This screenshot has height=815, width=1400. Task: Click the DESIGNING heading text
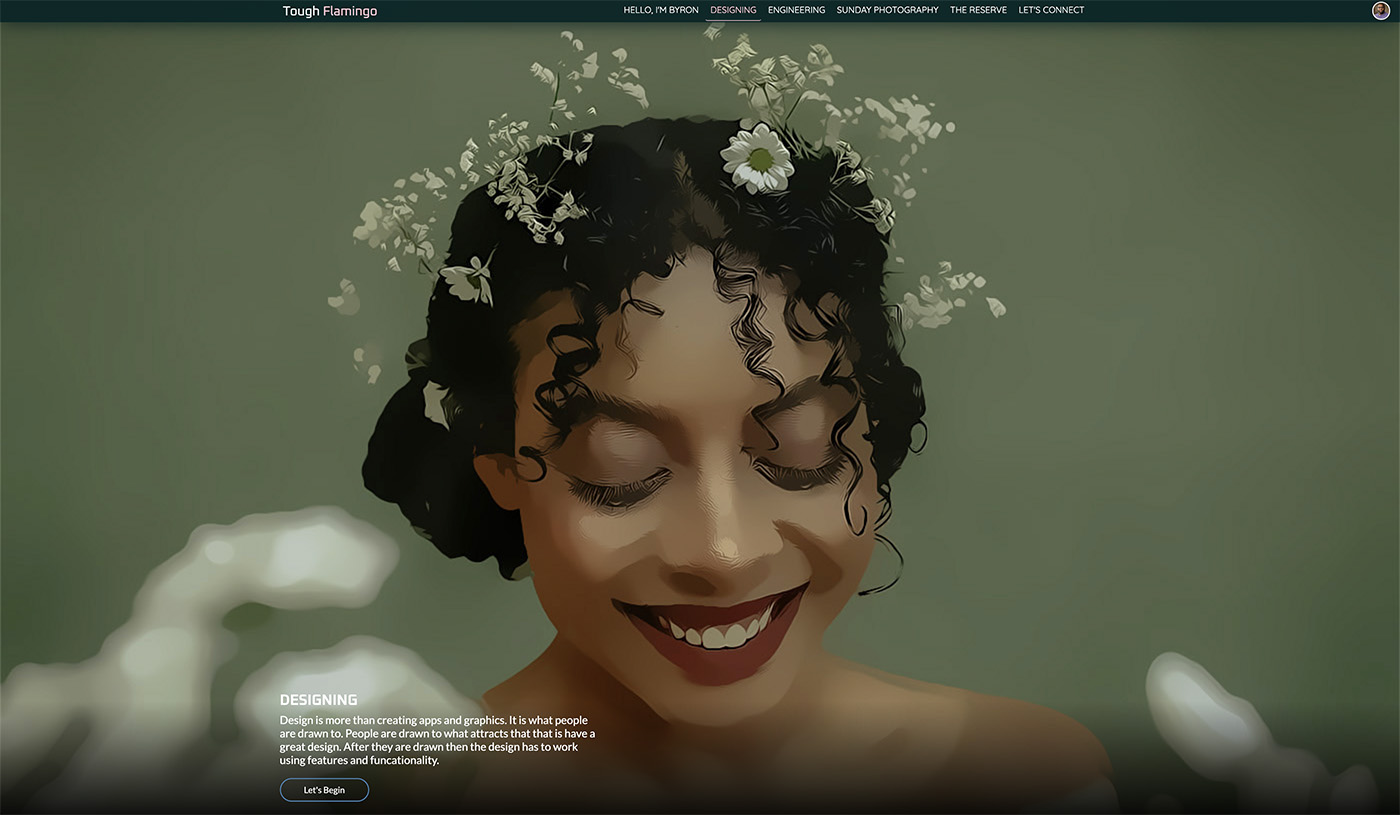(318, 700)
